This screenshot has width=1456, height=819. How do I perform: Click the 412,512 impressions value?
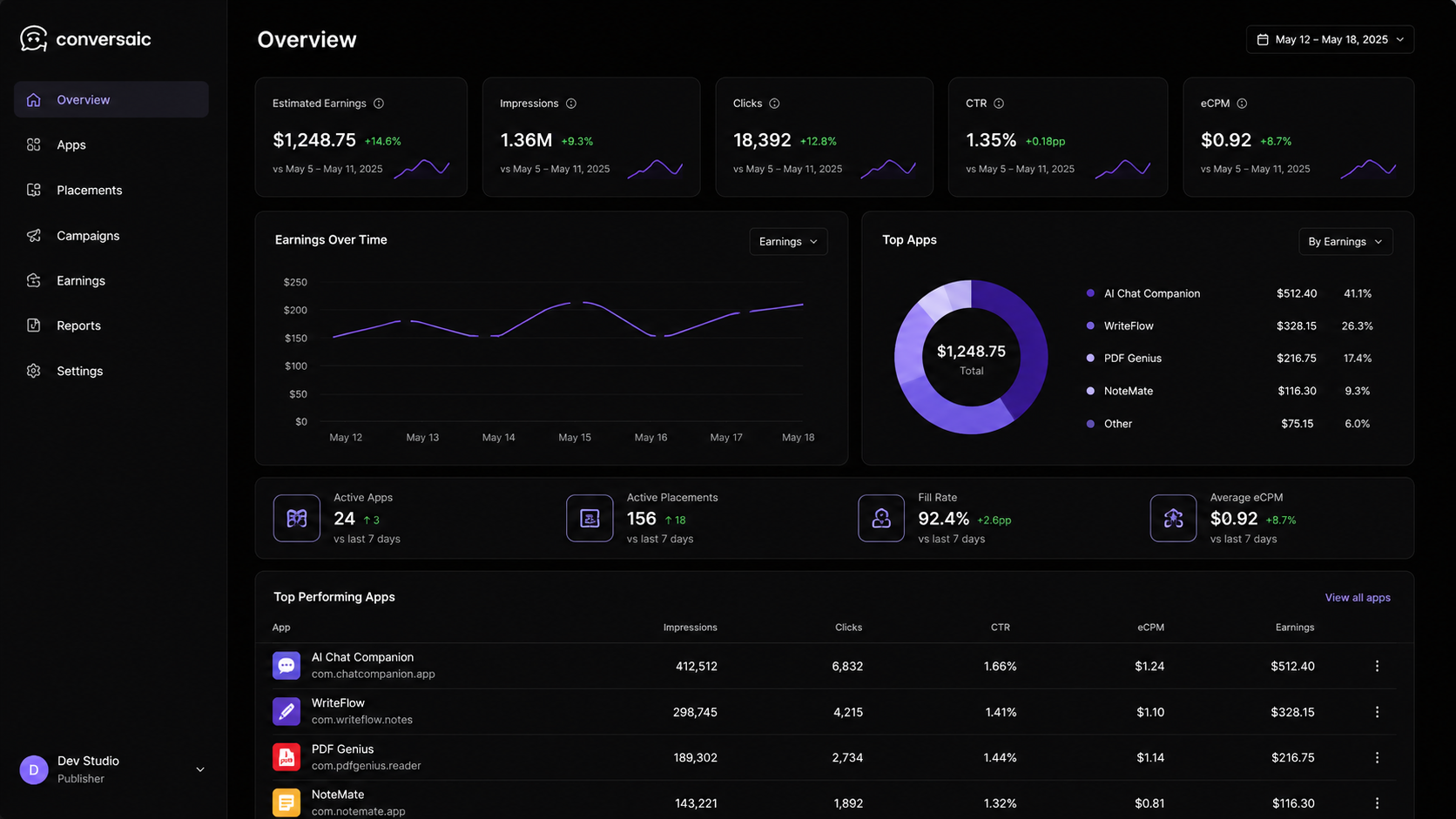click(x=697, y=666)
